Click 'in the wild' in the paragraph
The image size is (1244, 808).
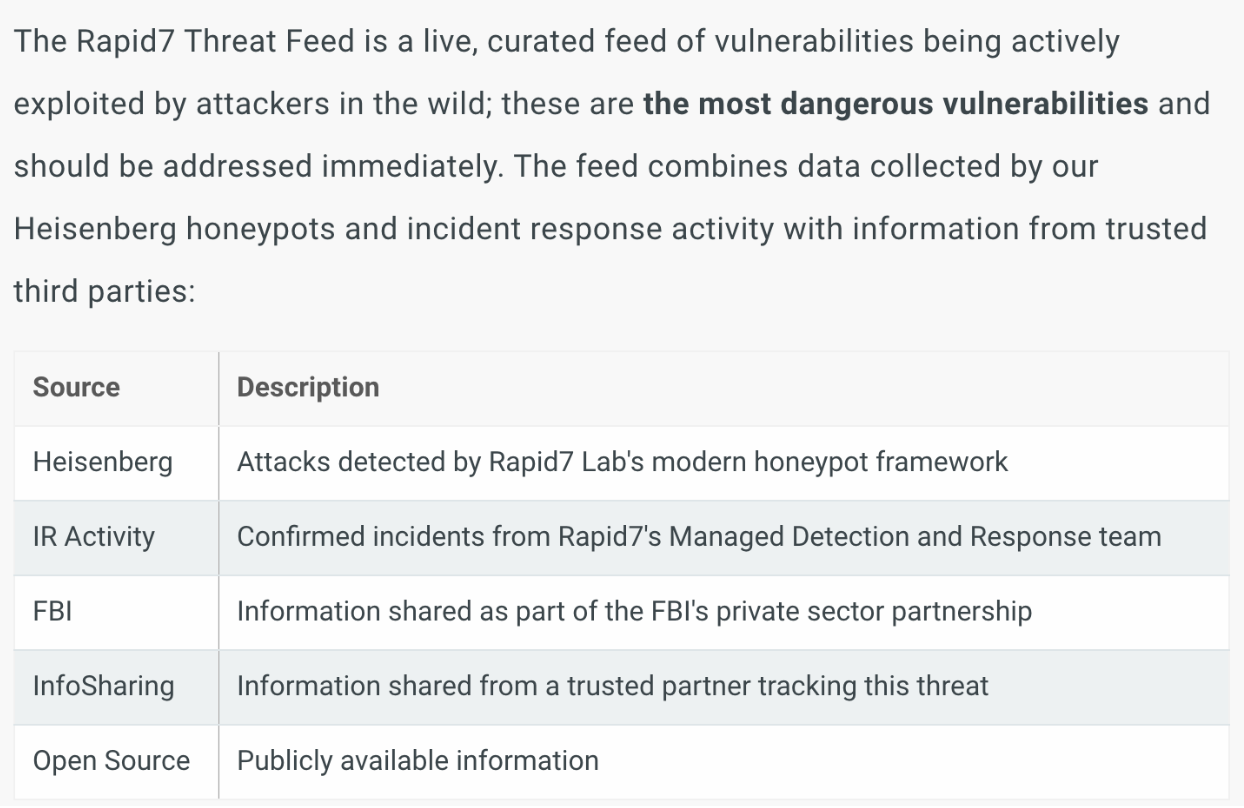[411, 104]
